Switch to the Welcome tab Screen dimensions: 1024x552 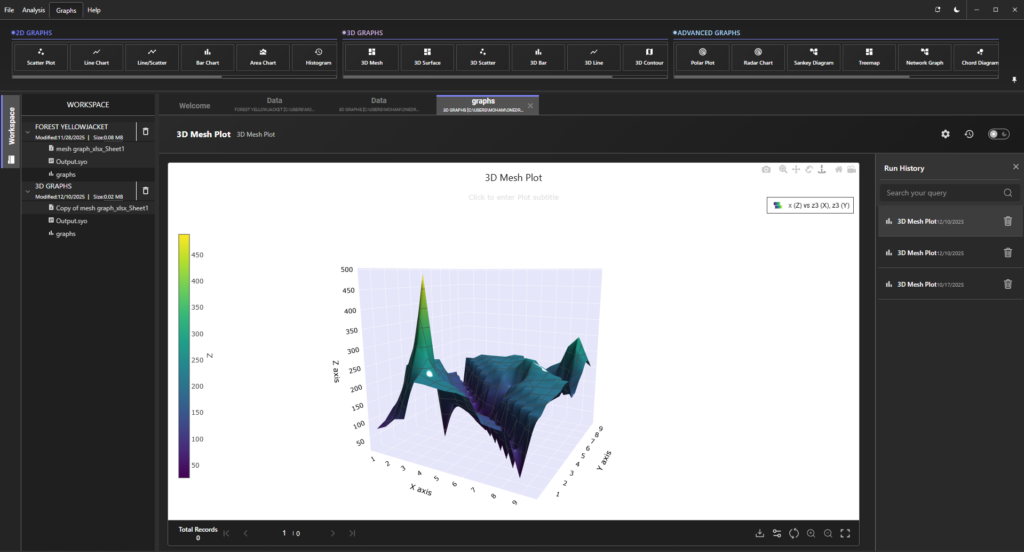point(195,103)
